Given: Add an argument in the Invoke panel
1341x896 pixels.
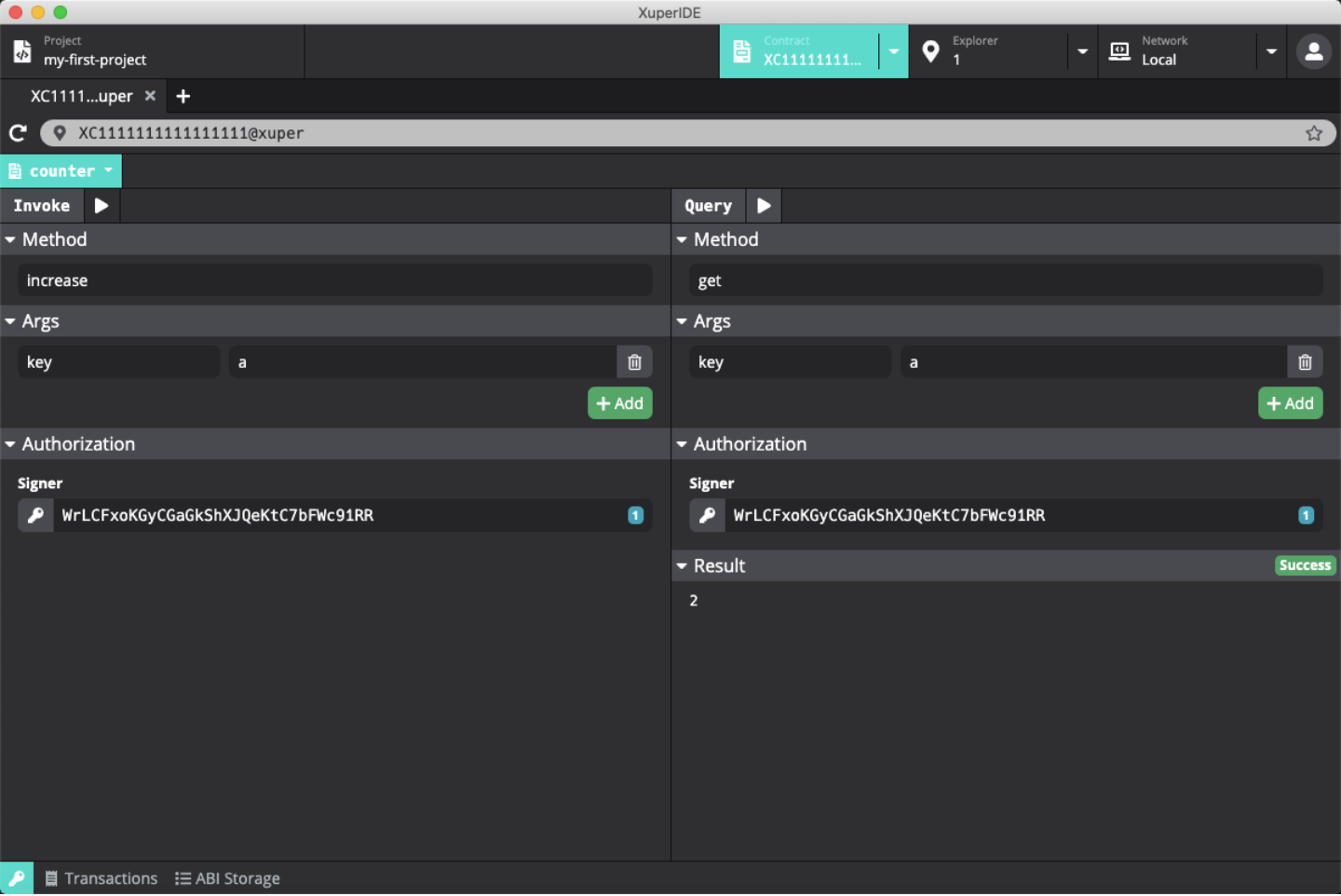Looking at the screenshot, I should 619,403.
